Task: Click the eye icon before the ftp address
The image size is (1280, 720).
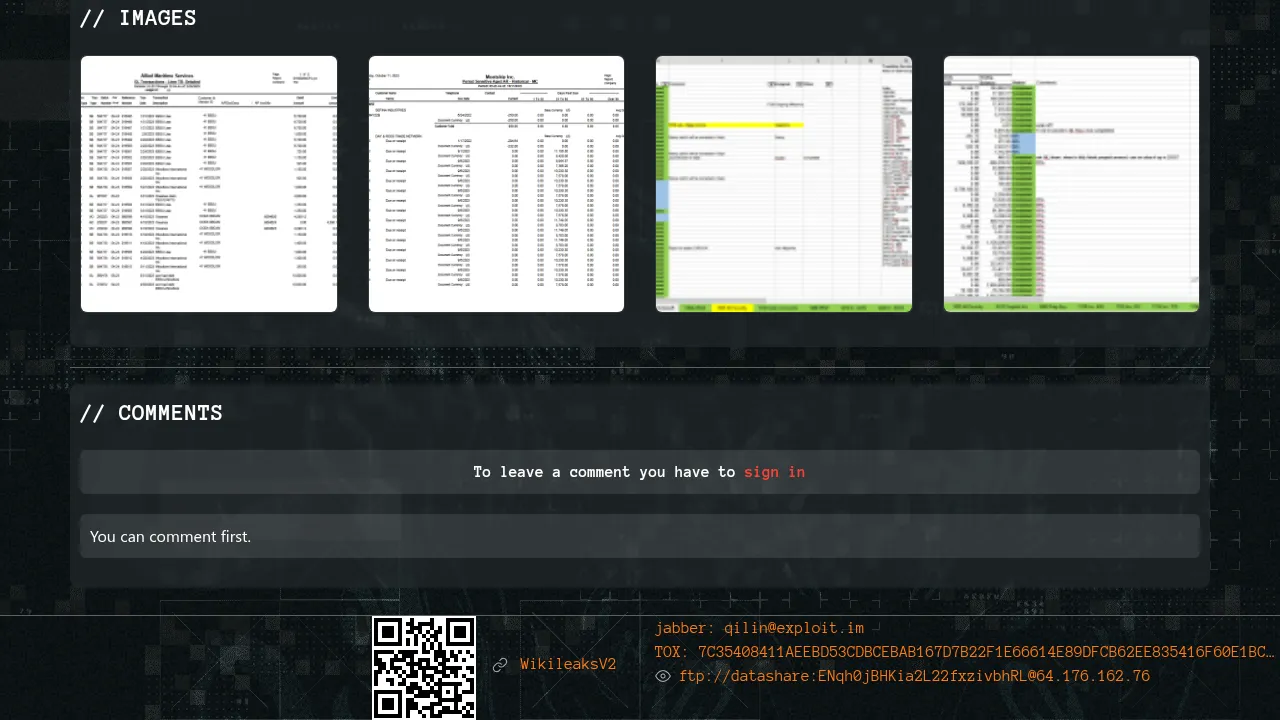Action: point(662,677)
